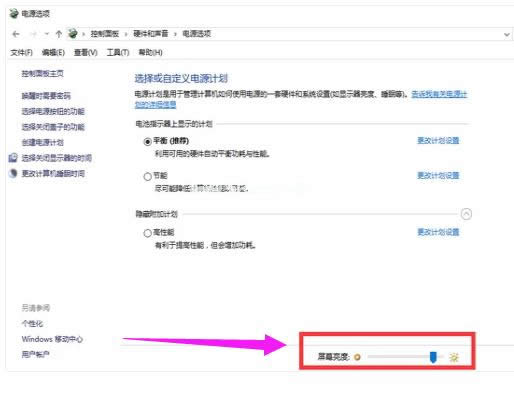Open the 工具(T) menu
The height and width of the screenshot is (396, 514).
[118, 52]
